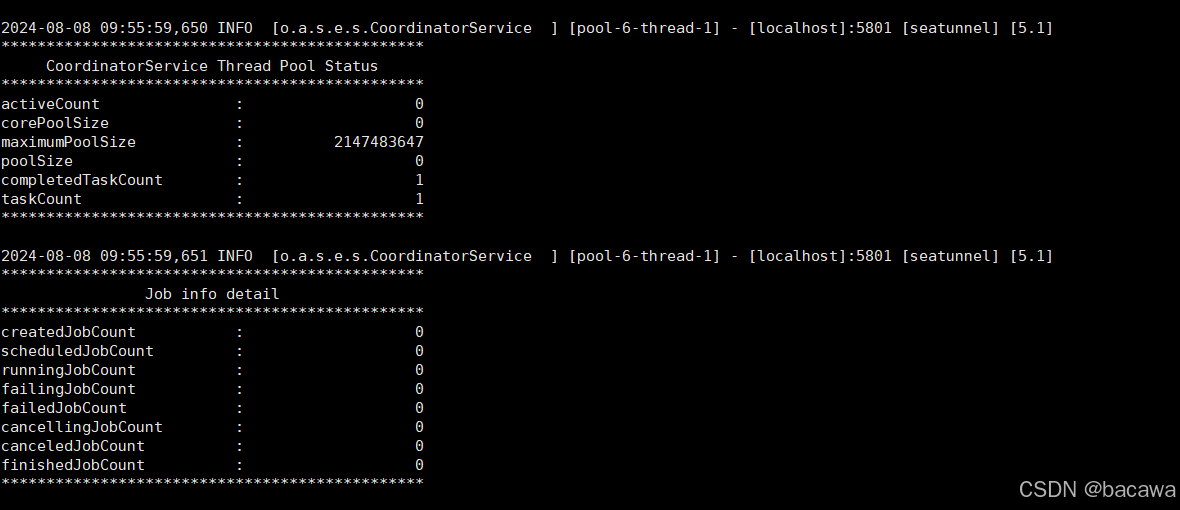Image resolution: width=1180 pixels, height=510 pixels.
Task: Click the activeCount label
Action: (50, 105)
